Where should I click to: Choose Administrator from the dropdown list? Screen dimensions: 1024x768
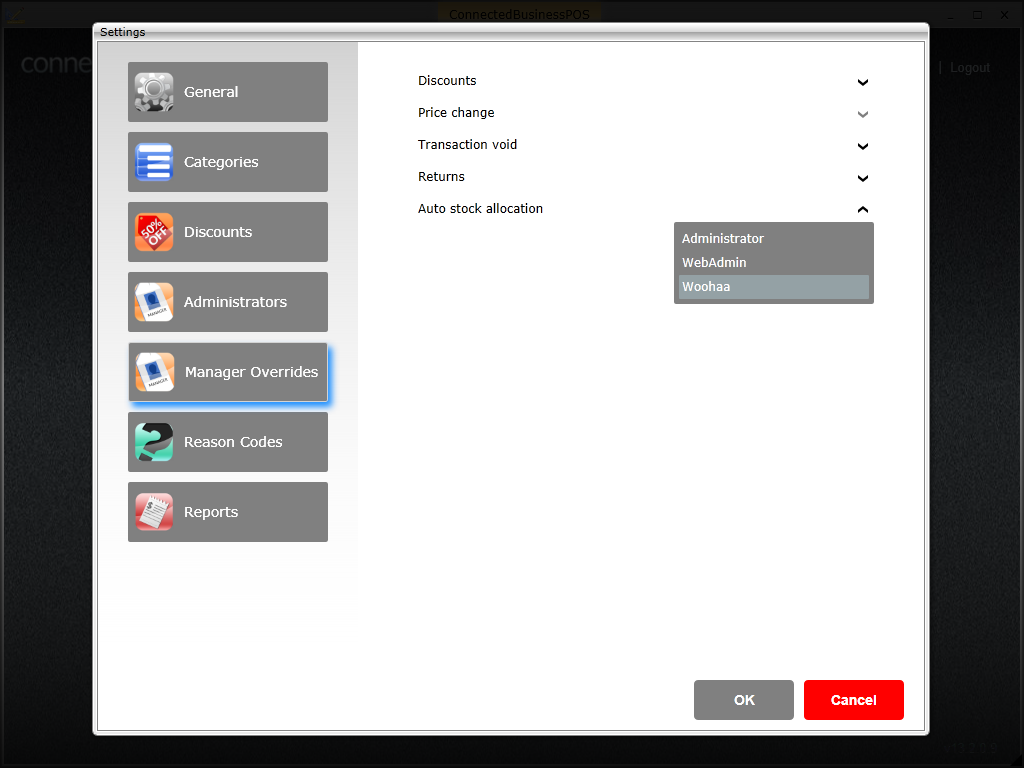[x=774, y=238]
